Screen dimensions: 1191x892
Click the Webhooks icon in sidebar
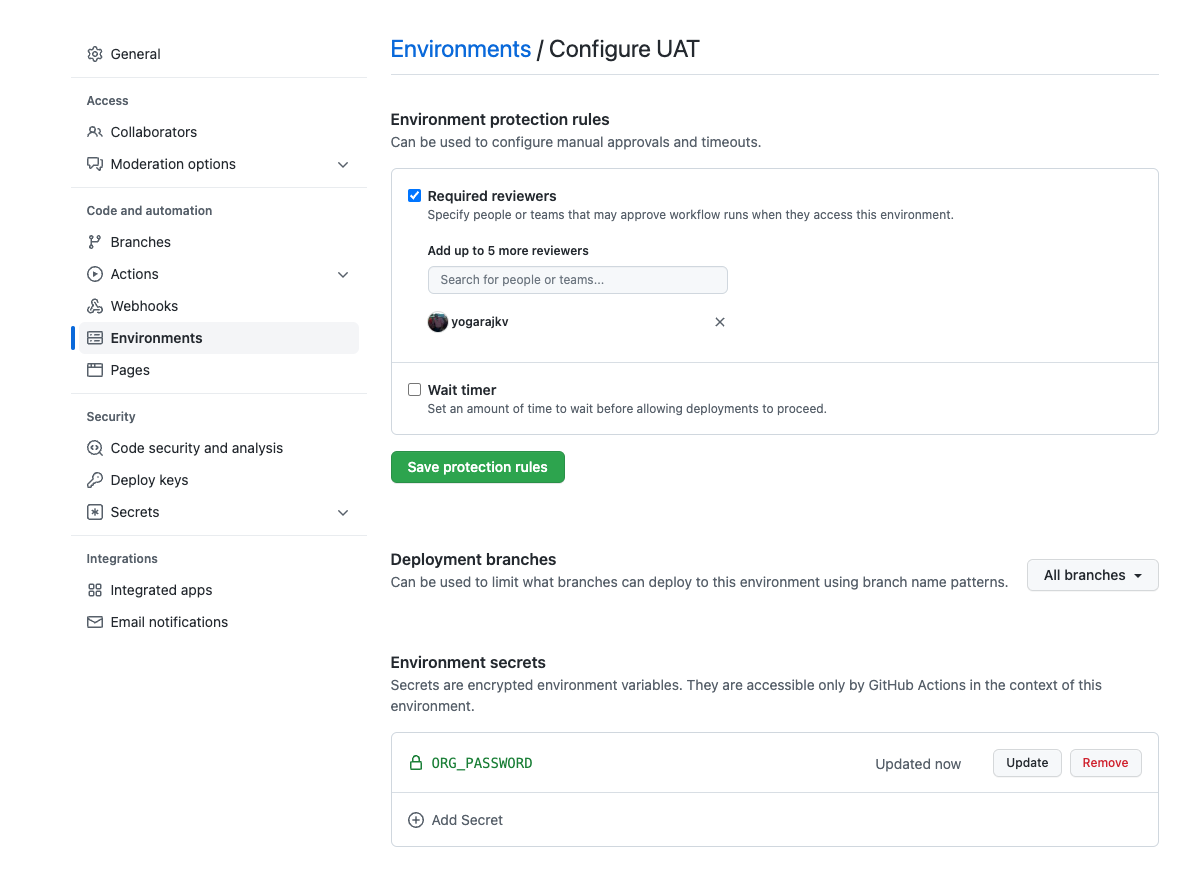coord(94,306)
